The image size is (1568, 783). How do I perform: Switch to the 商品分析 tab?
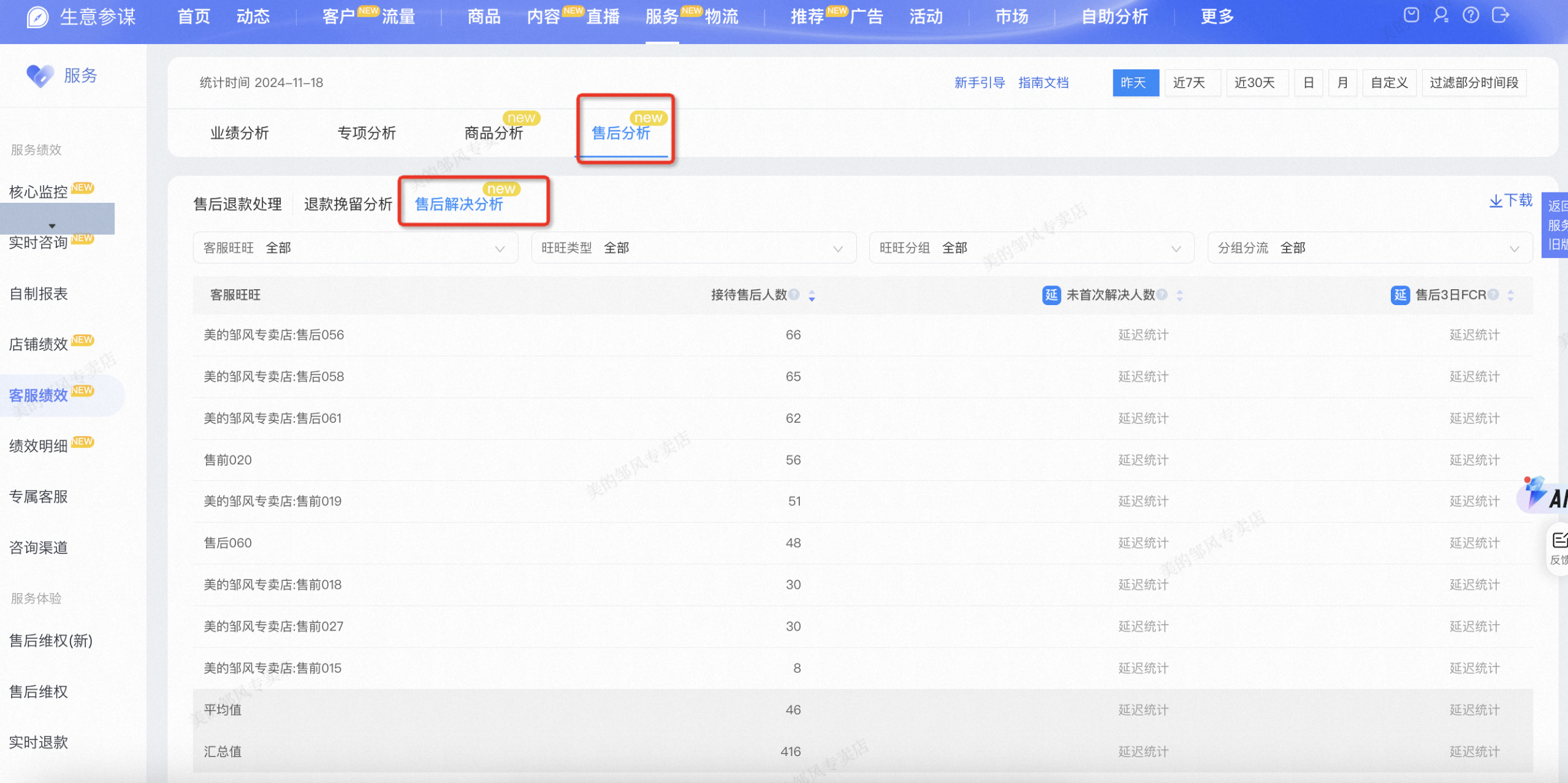[493, 133]
